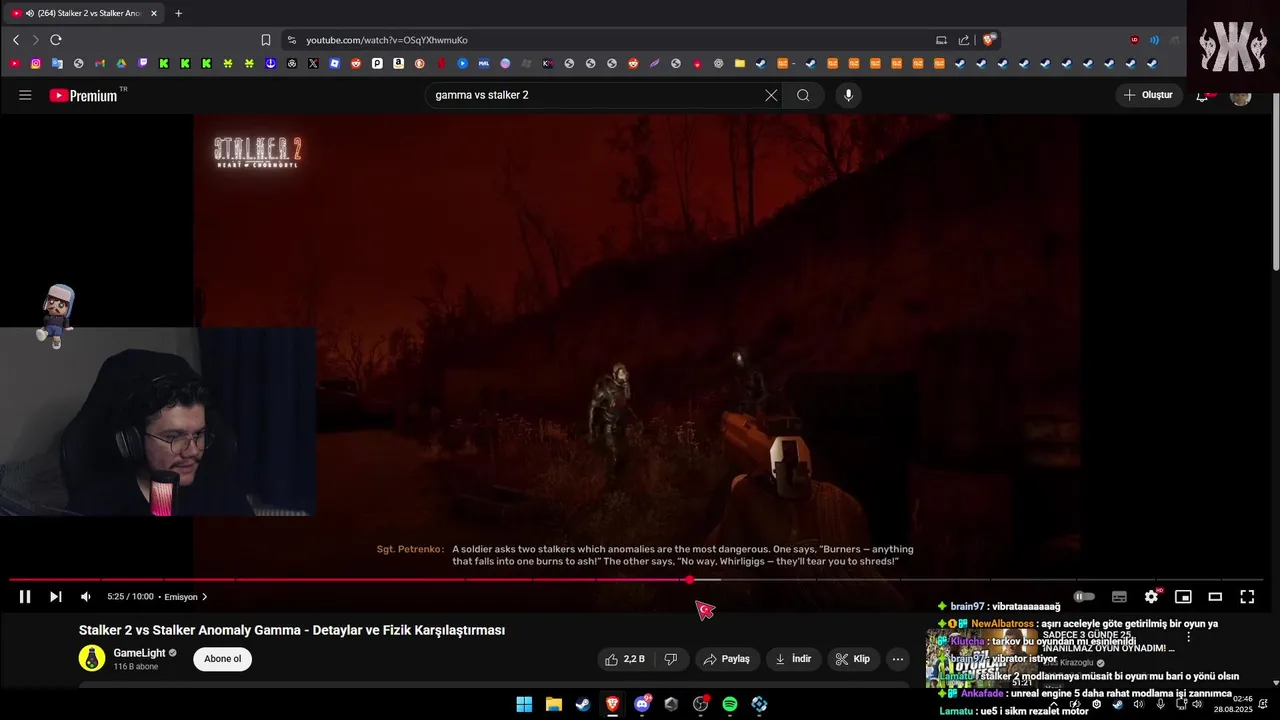
Task: Mute the video volume
Action: (86, 597)
